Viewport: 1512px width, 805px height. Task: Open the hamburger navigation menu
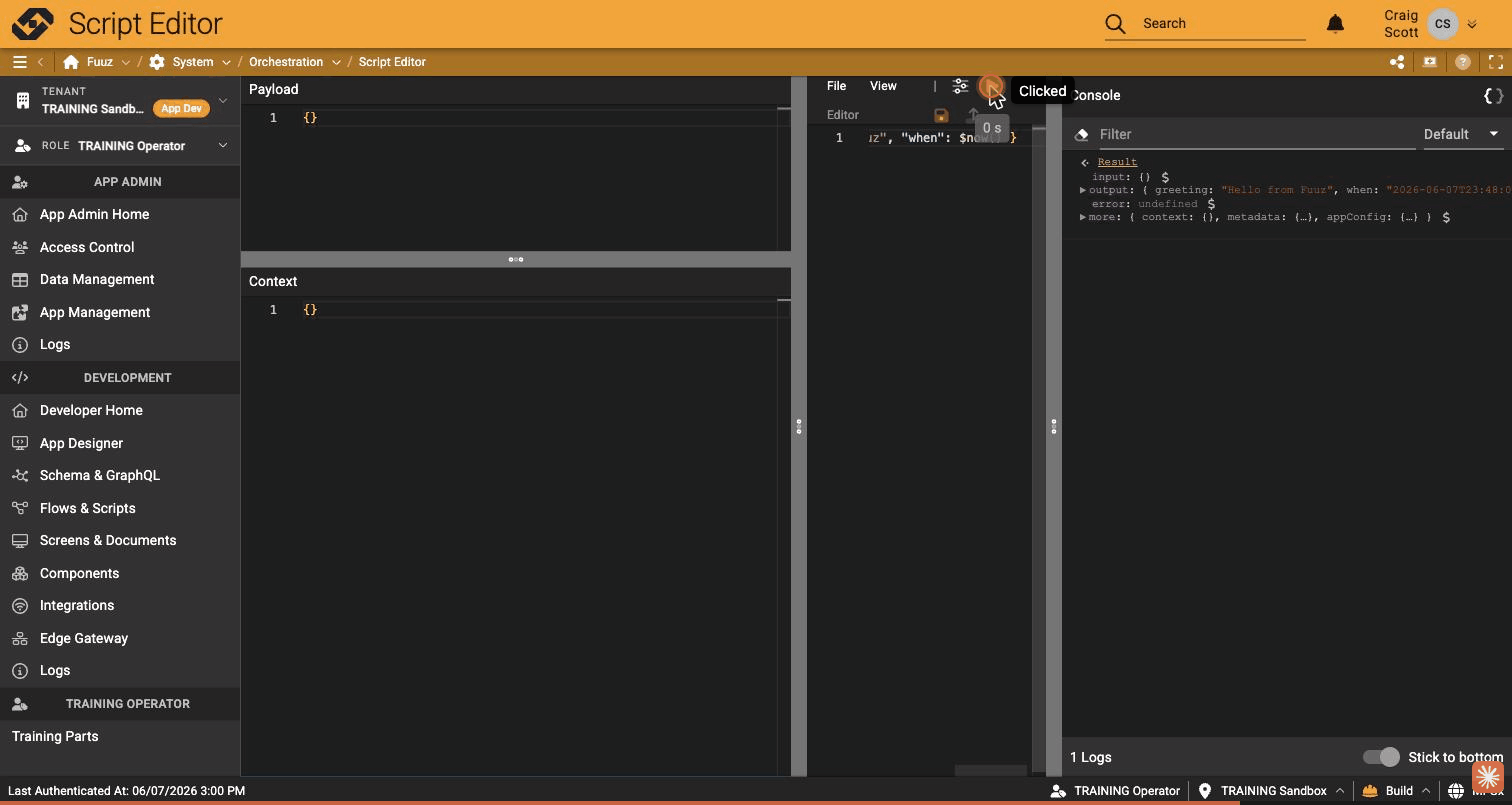(19, 62)
